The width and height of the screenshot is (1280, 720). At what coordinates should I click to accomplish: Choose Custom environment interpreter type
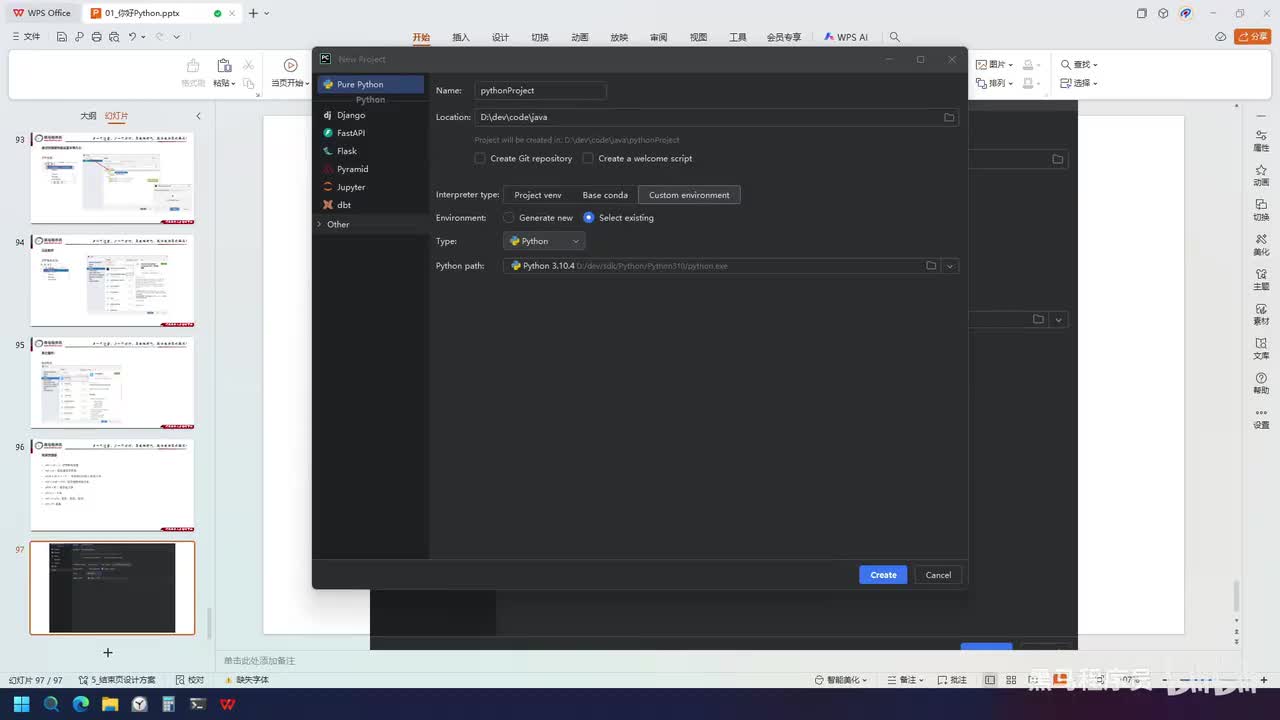pyautogui.click(x=689, y=195)
